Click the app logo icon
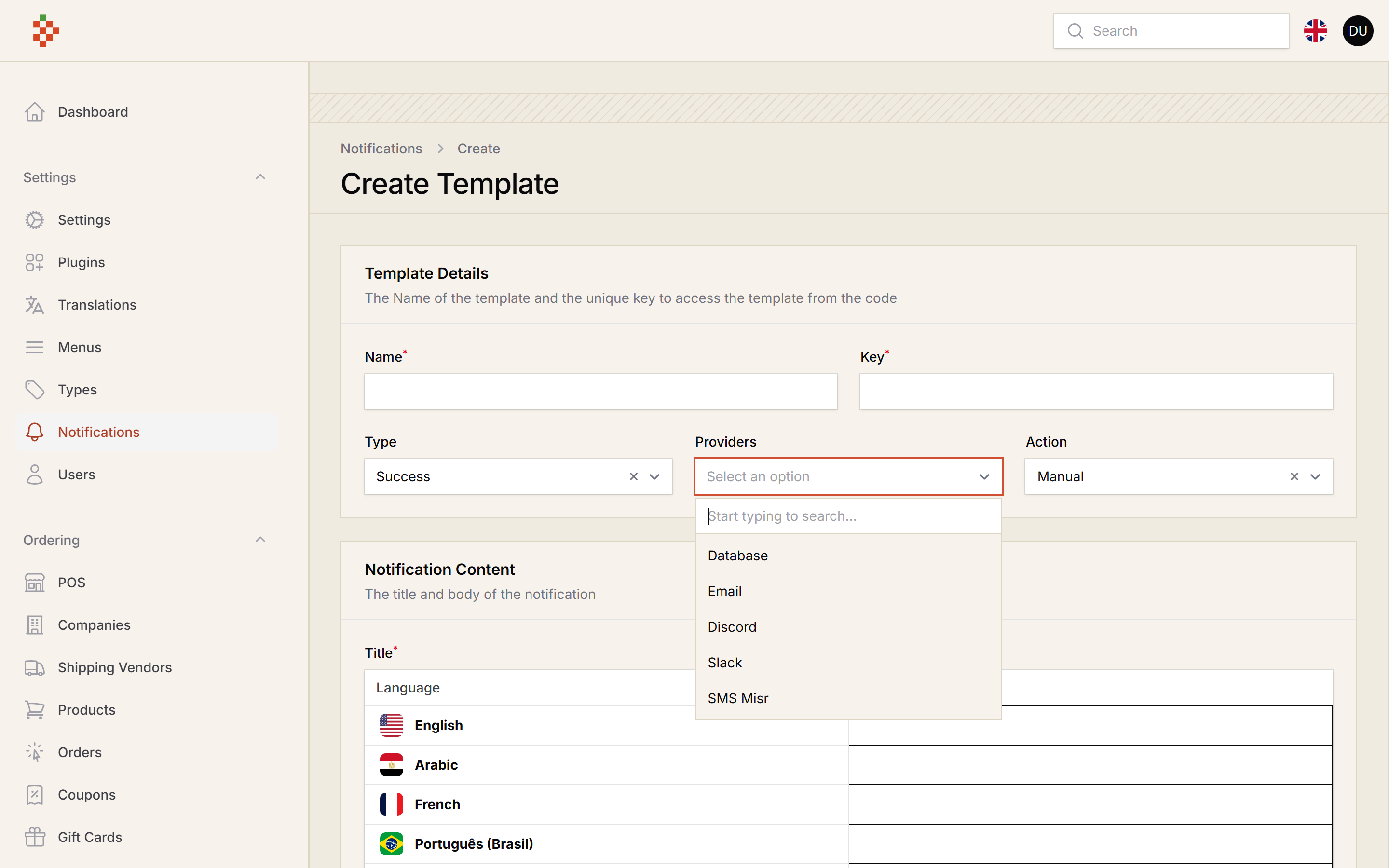1389x868 pixels. click(x=46, y=31)
